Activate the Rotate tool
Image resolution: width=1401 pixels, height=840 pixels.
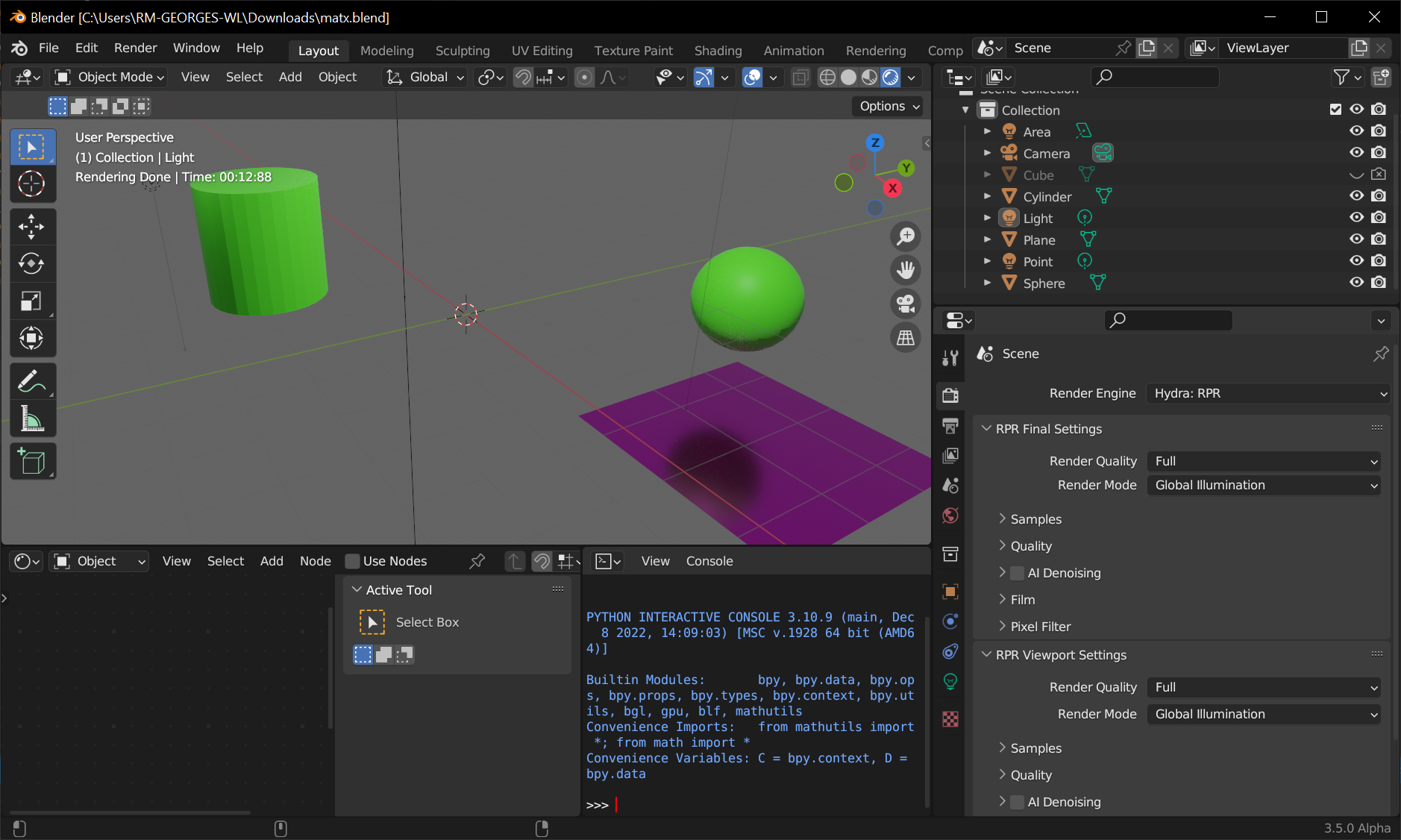[x=32, y=263]
